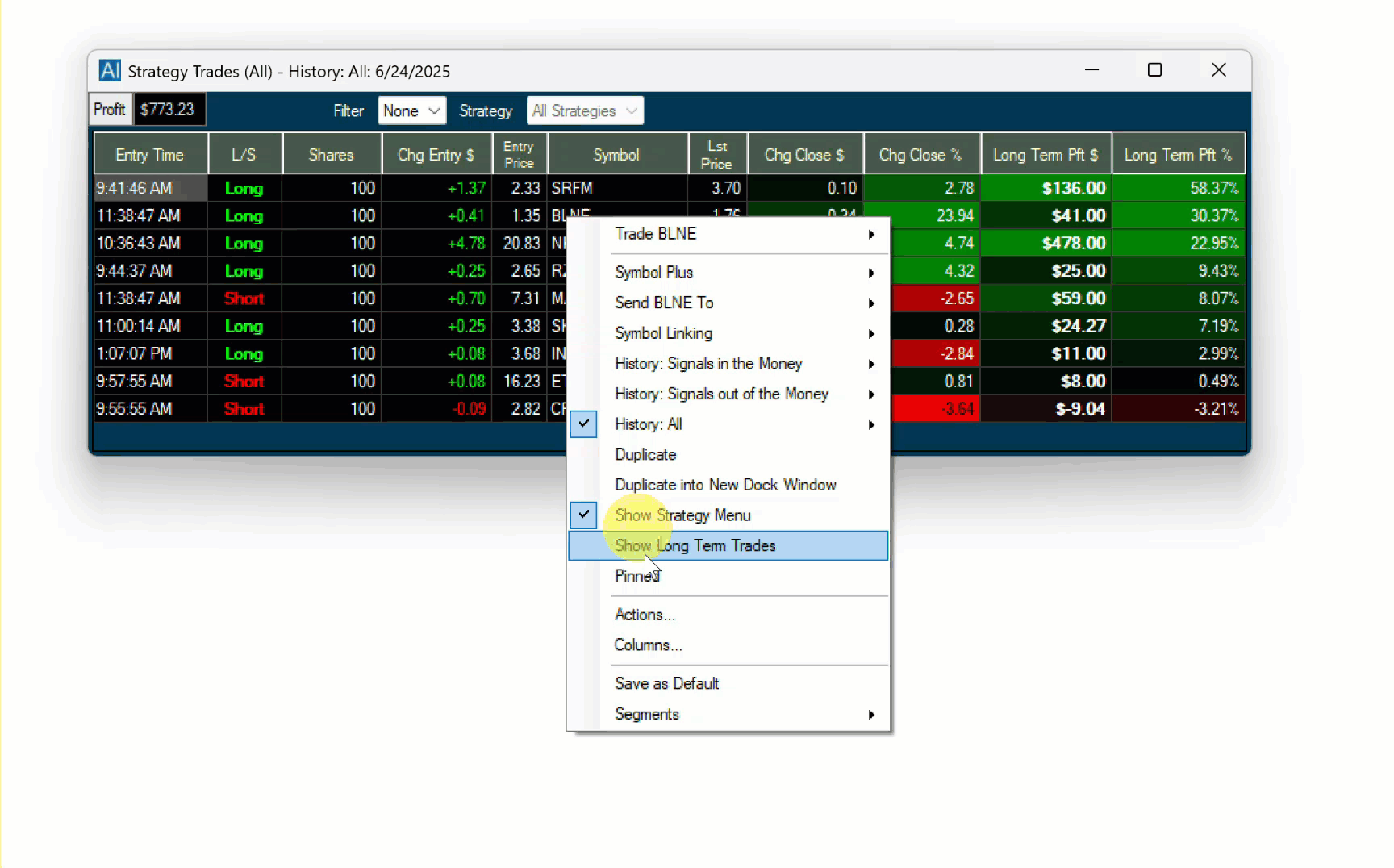
Task: Click the -0.09 change from entry cell
Action: [x=436, y=408]
